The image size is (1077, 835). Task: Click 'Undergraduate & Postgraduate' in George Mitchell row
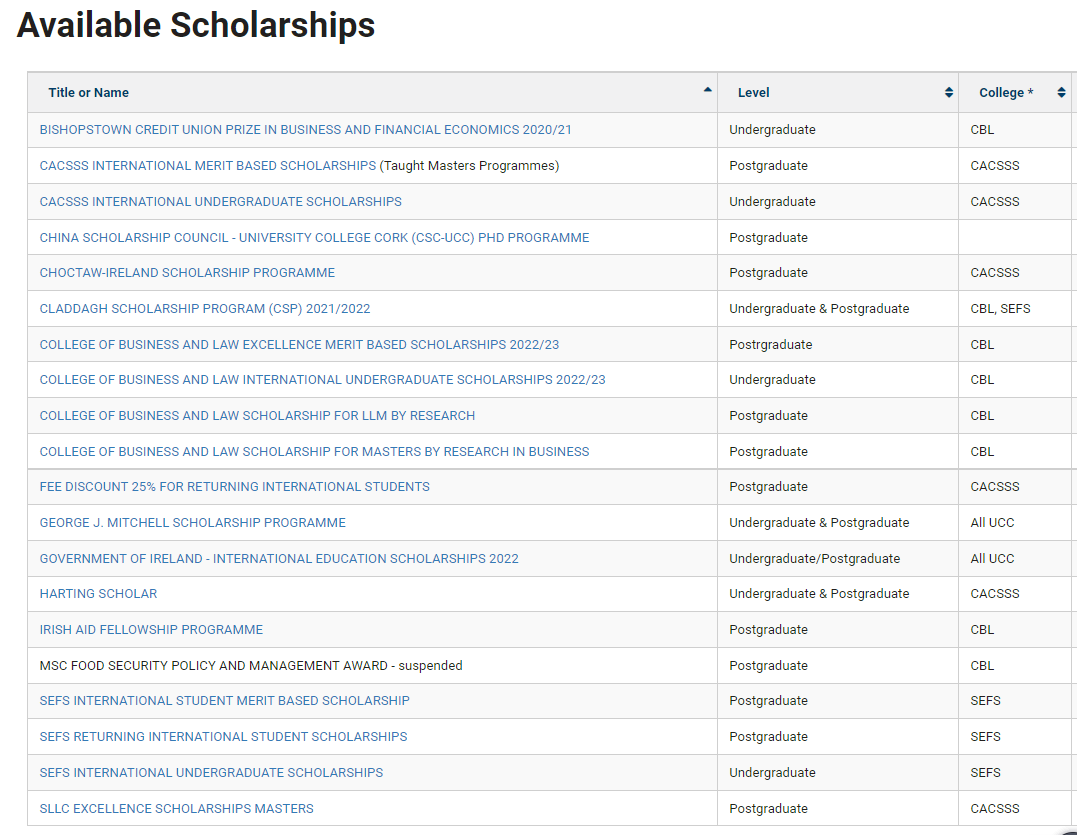point(819,523)
